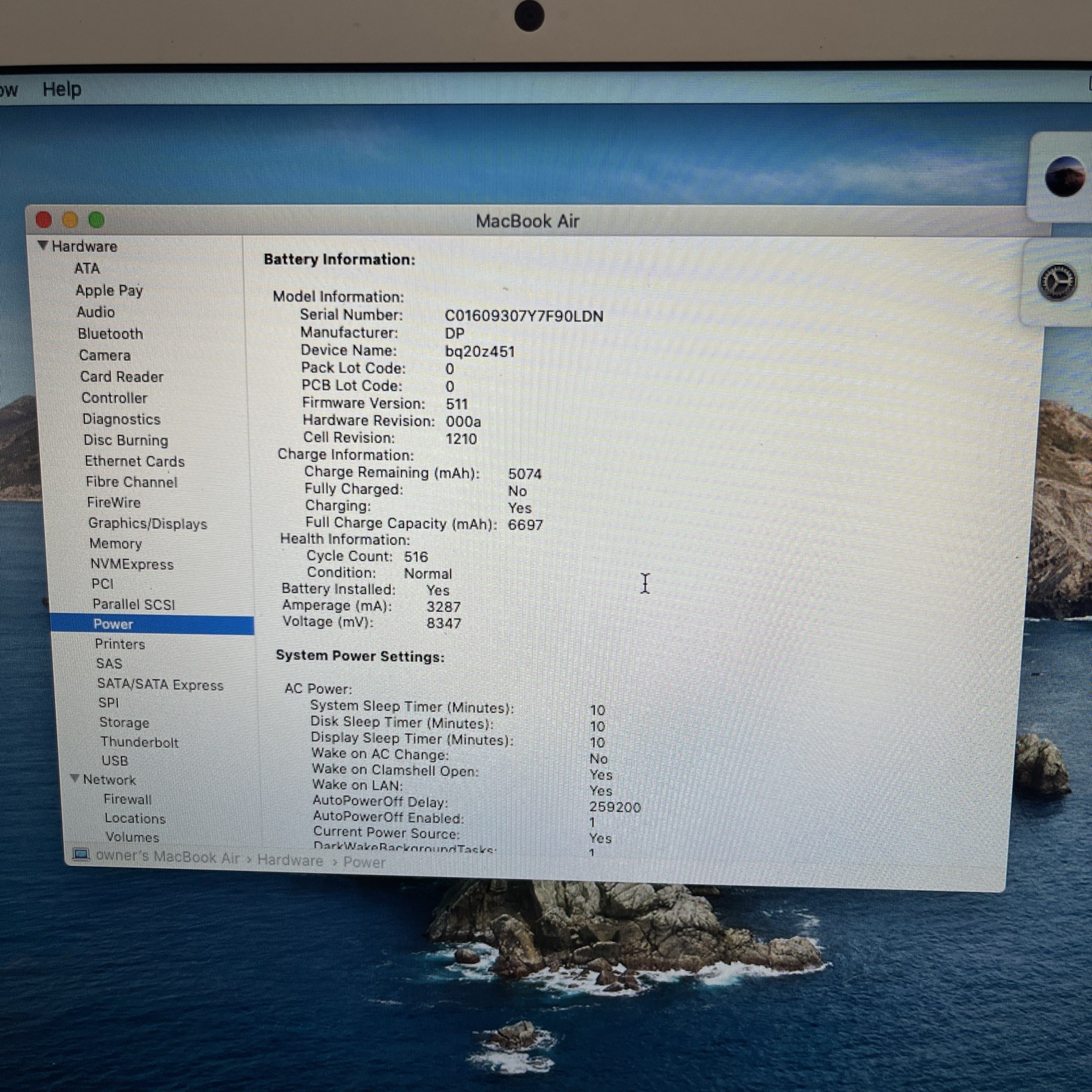Select Volumes under Network
Image resolution: width=1092 pixels, height=1092 pixels.
pyautogui.click(x=132, y=837)
